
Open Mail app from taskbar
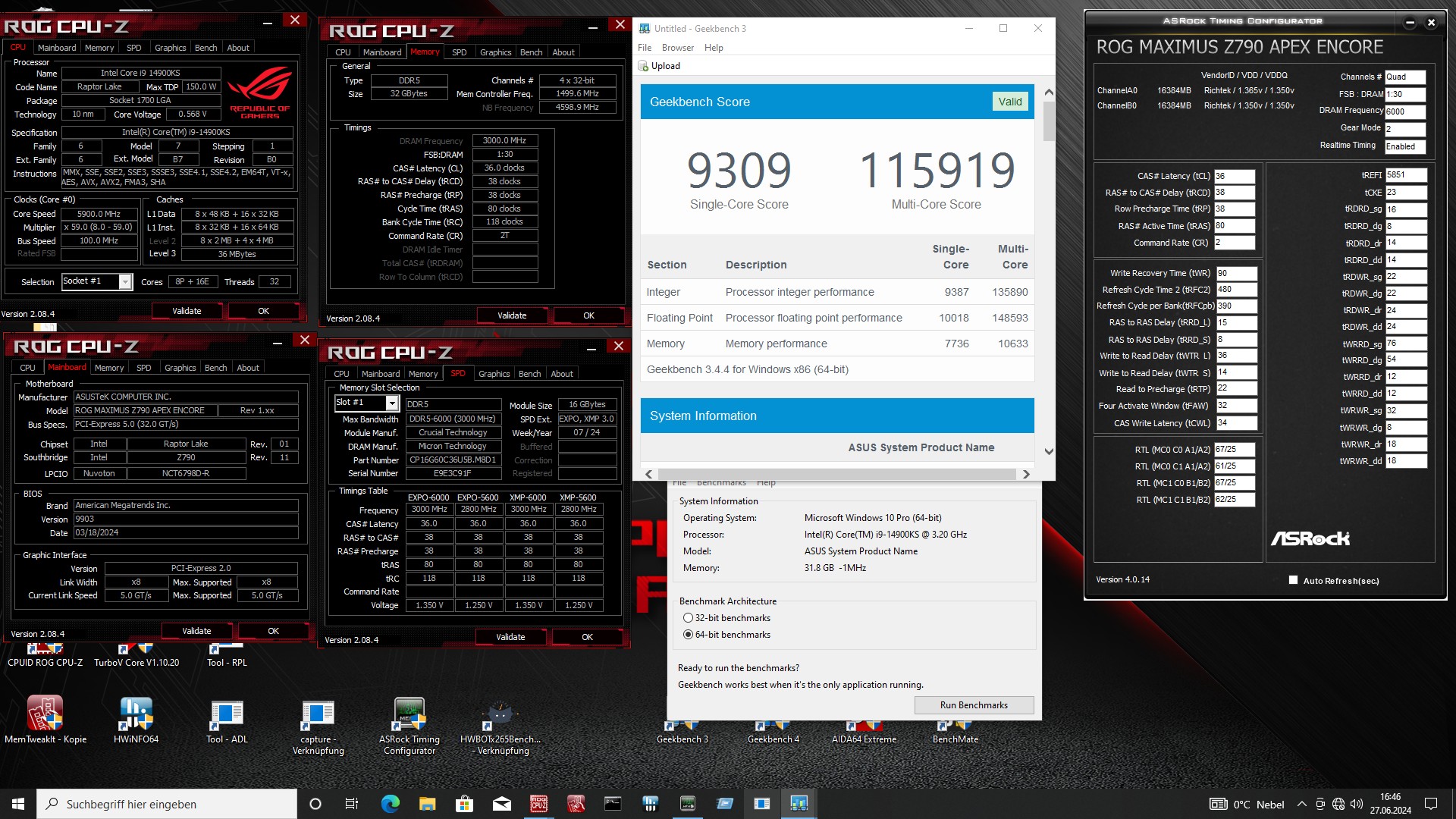pos(501,804)
